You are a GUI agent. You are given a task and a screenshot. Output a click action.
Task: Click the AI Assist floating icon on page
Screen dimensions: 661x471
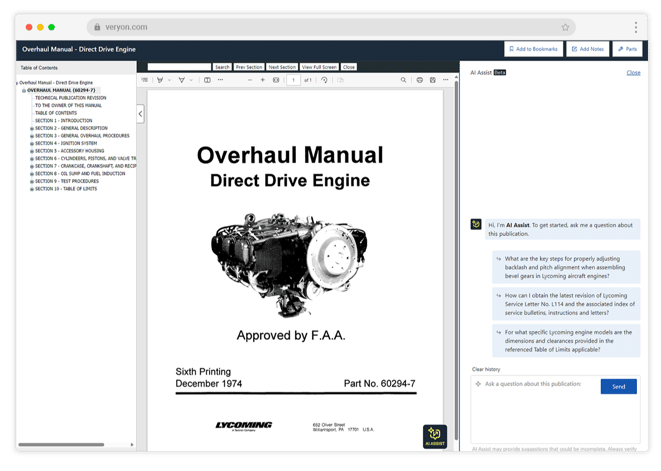(x=435, y=436)
